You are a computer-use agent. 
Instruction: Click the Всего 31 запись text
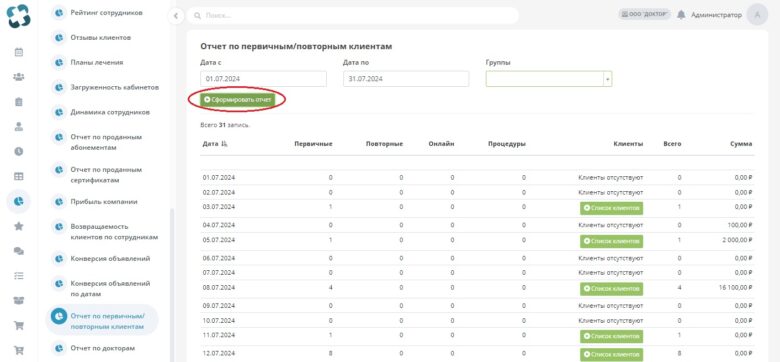pos(225,125)
